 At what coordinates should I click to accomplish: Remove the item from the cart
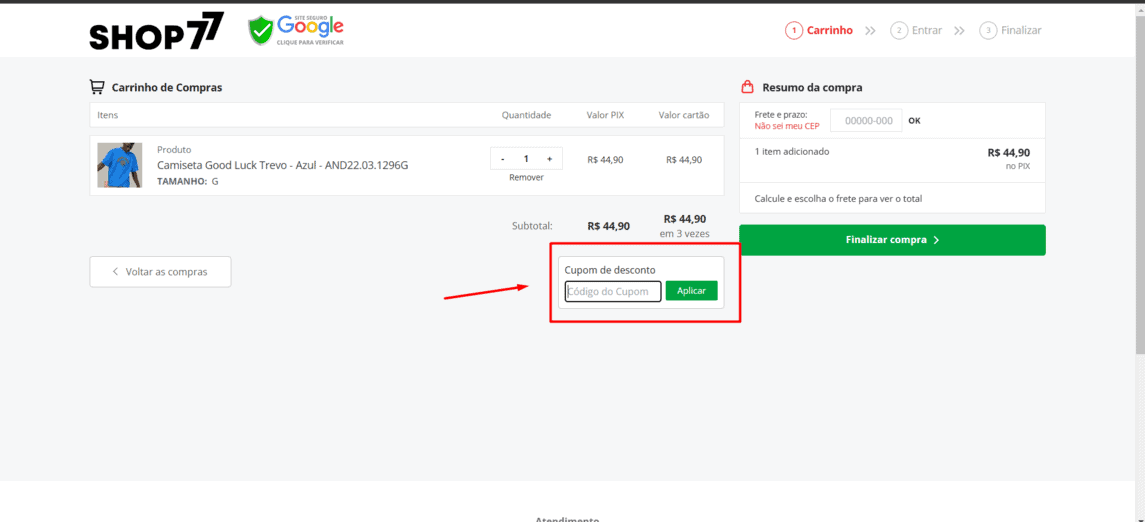coord(526,177)
